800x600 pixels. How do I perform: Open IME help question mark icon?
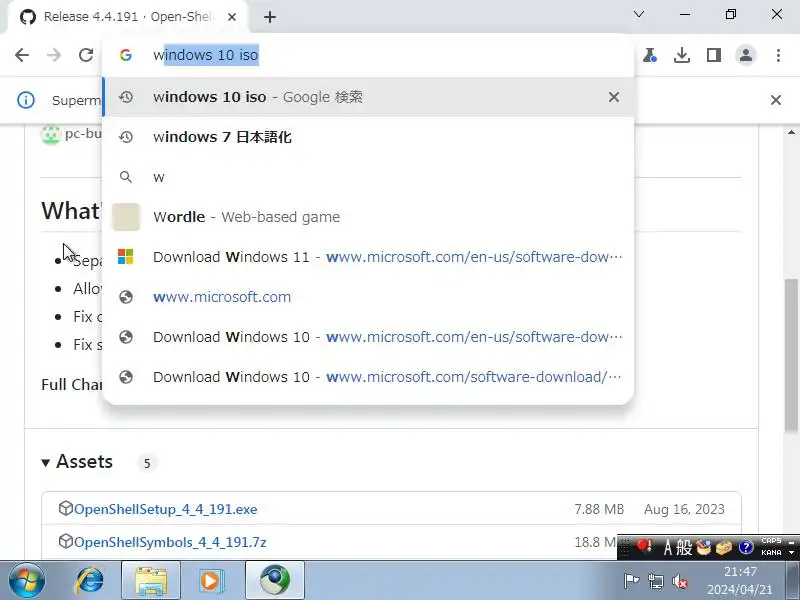[x=746, y=547]
